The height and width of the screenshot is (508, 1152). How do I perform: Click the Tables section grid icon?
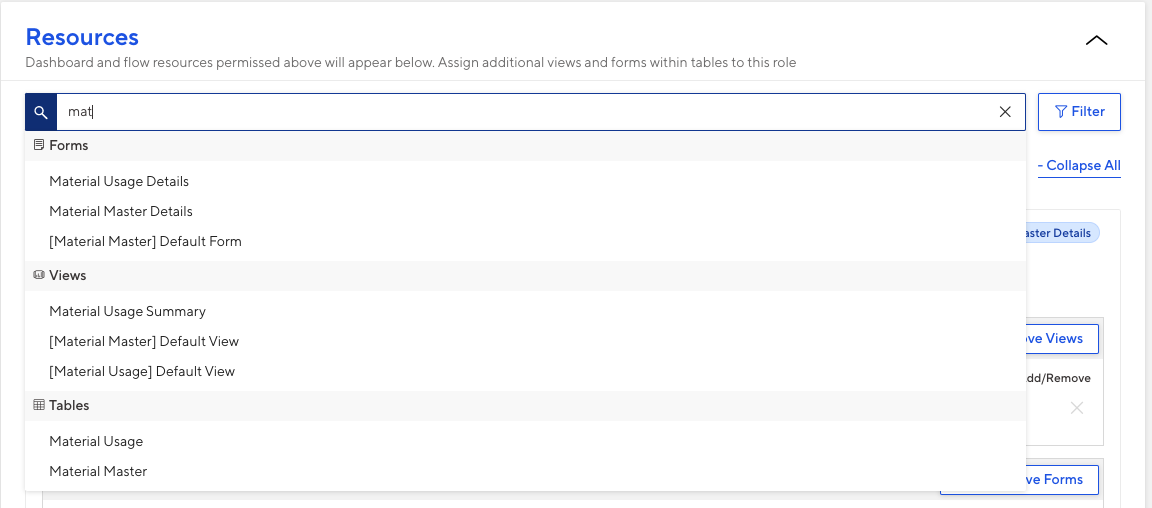pyautogui.click(x=39, y=405)
